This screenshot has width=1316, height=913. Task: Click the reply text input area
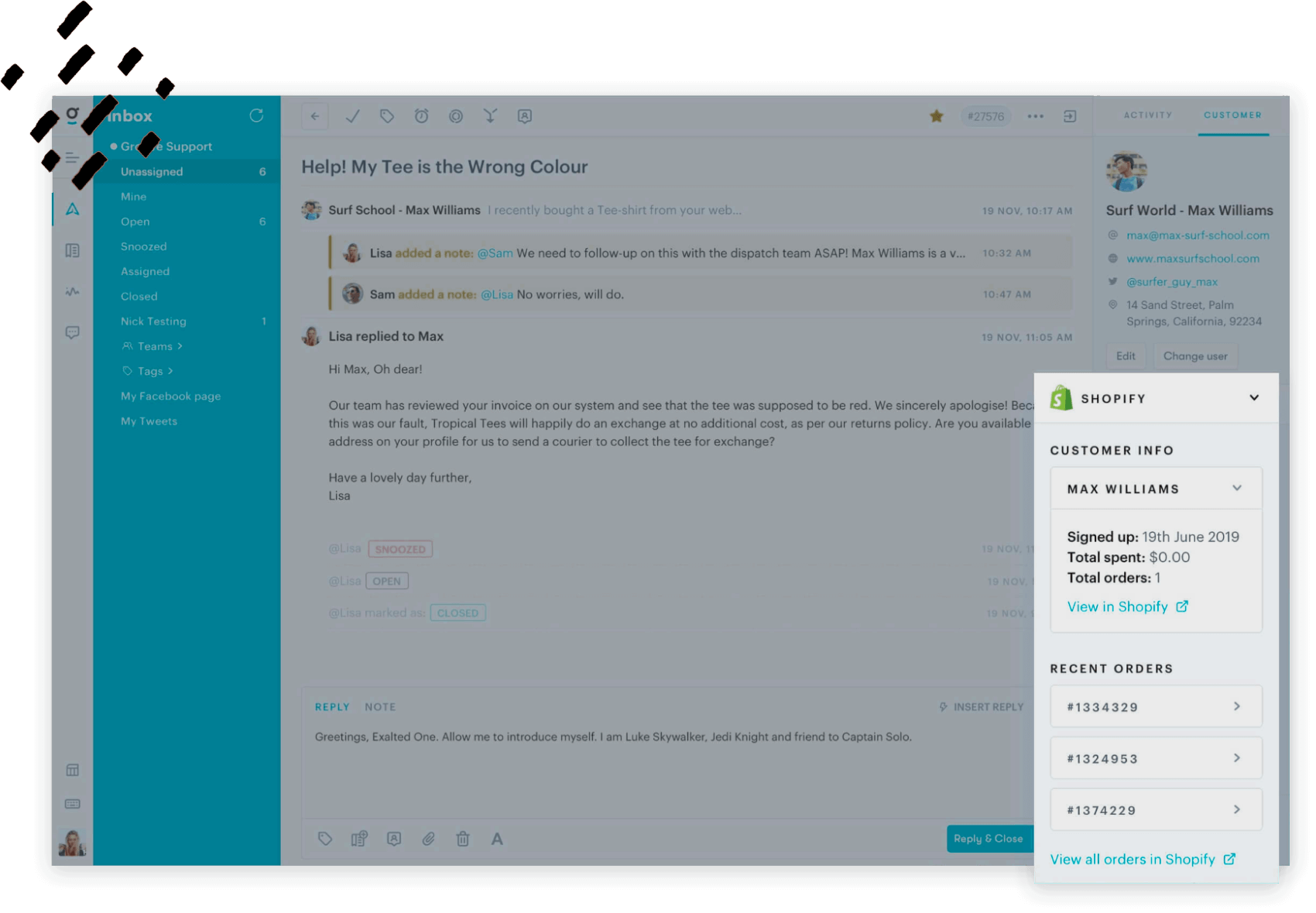(x=667, y=767)
